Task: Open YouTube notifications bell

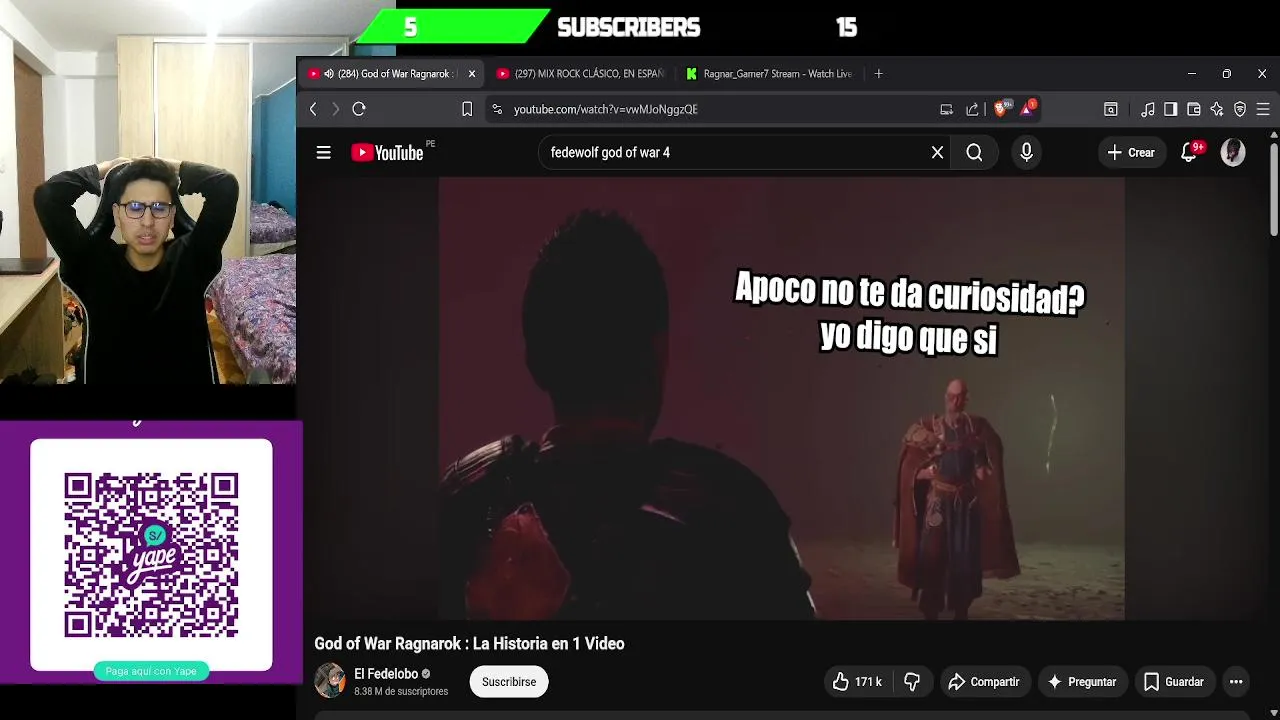Action: [x=1189, y=153]
